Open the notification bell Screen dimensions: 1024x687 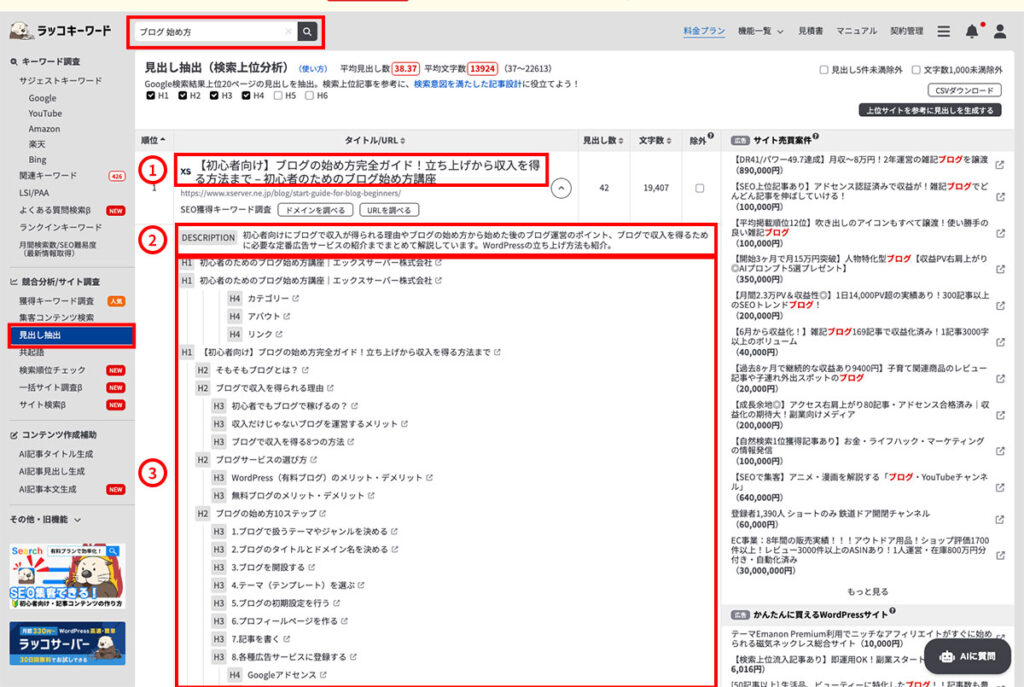point(971,32)
